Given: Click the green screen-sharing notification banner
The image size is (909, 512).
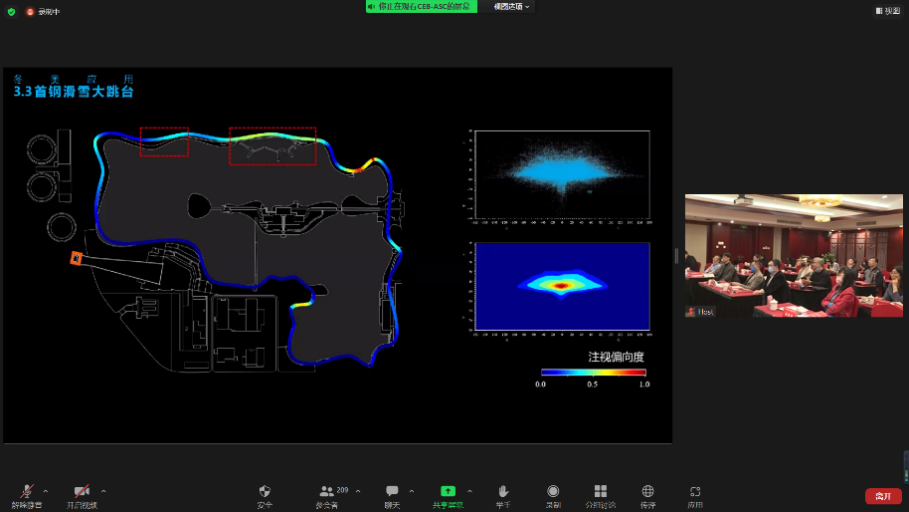Looking at the screenshot, I should (x=421, y=6).
